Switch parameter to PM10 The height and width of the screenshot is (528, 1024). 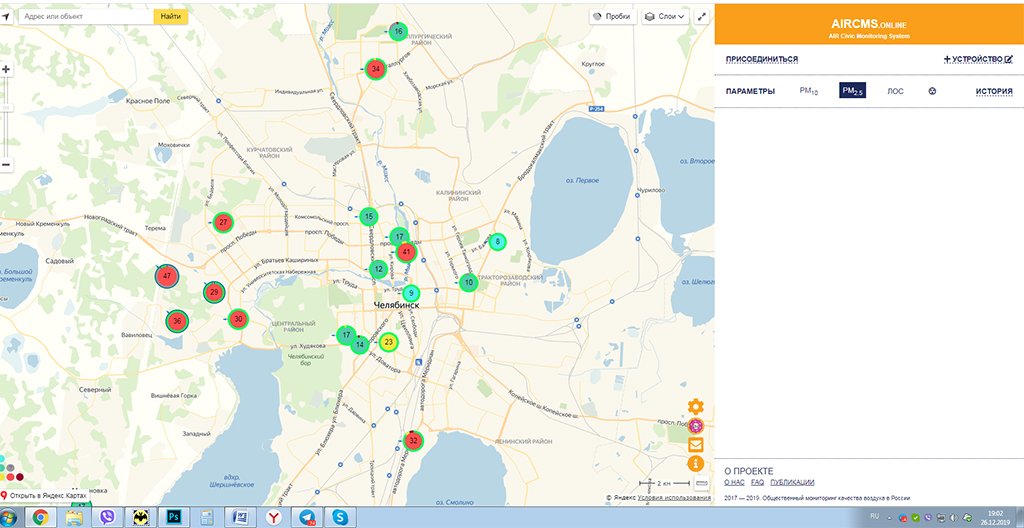point(808,91)
